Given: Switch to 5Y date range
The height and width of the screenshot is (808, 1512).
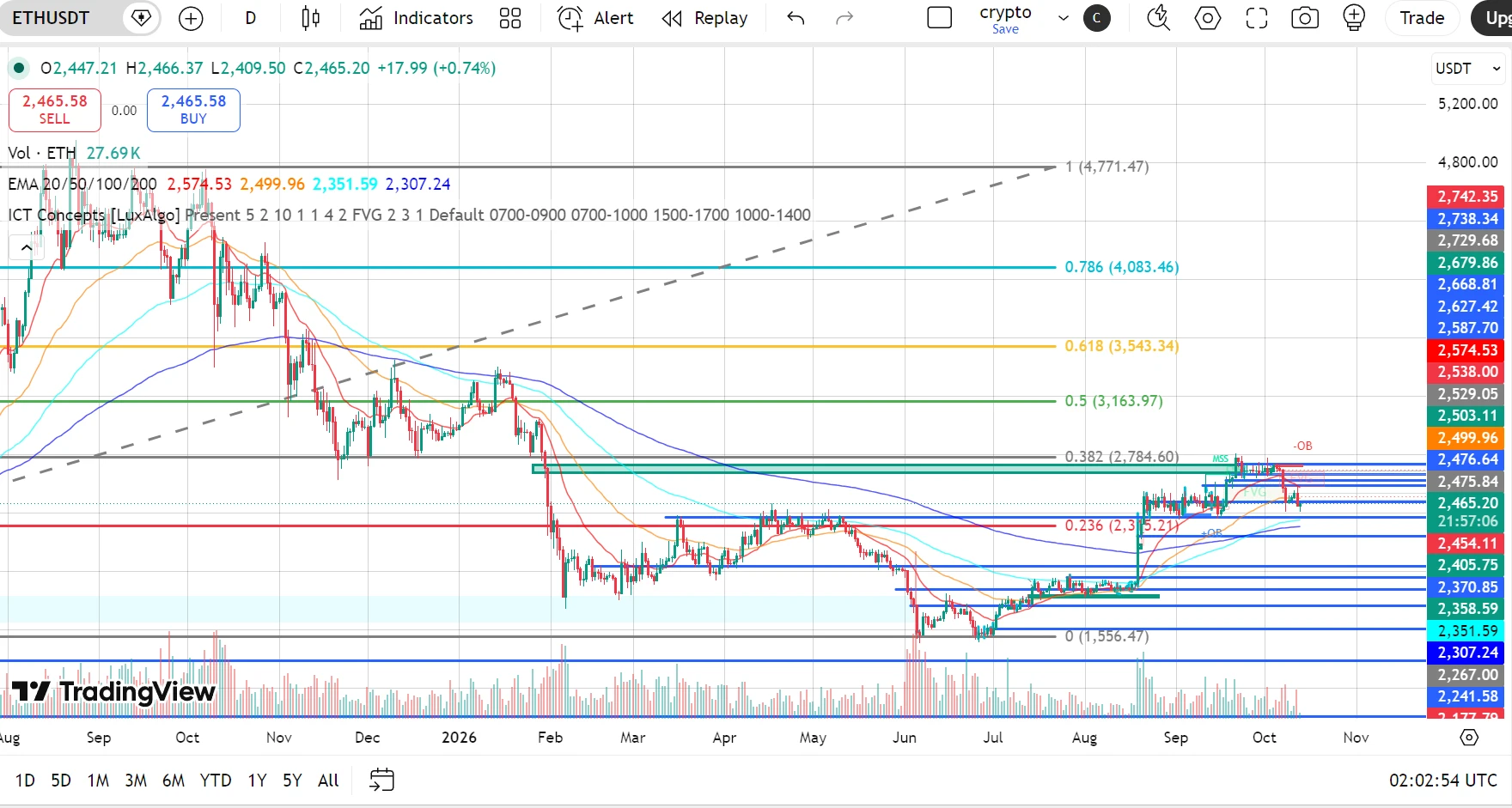Looking at the screenshot, I should (x=292, y=781).
